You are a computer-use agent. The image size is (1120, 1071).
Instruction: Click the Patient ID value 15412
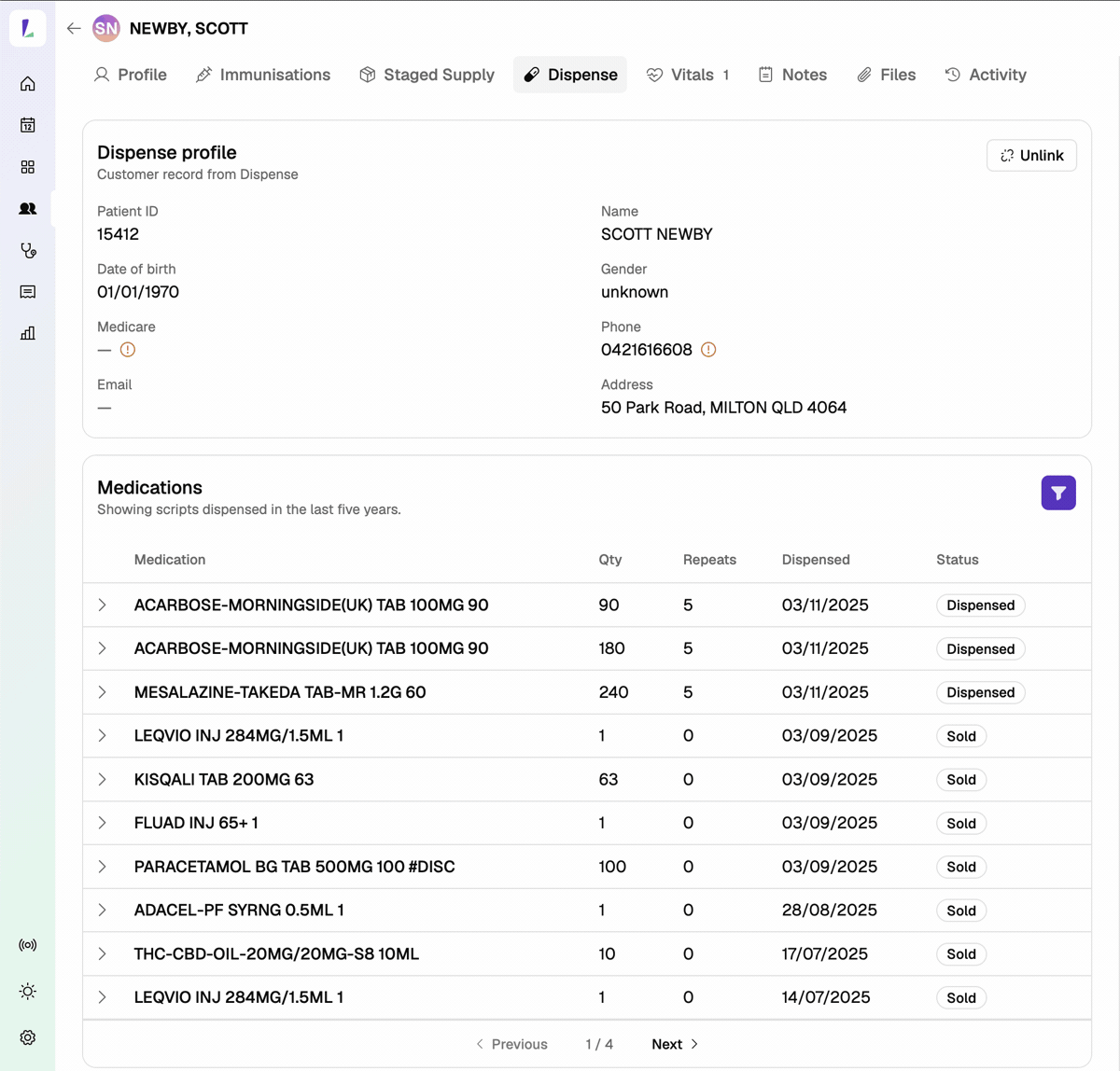point(119,234)
